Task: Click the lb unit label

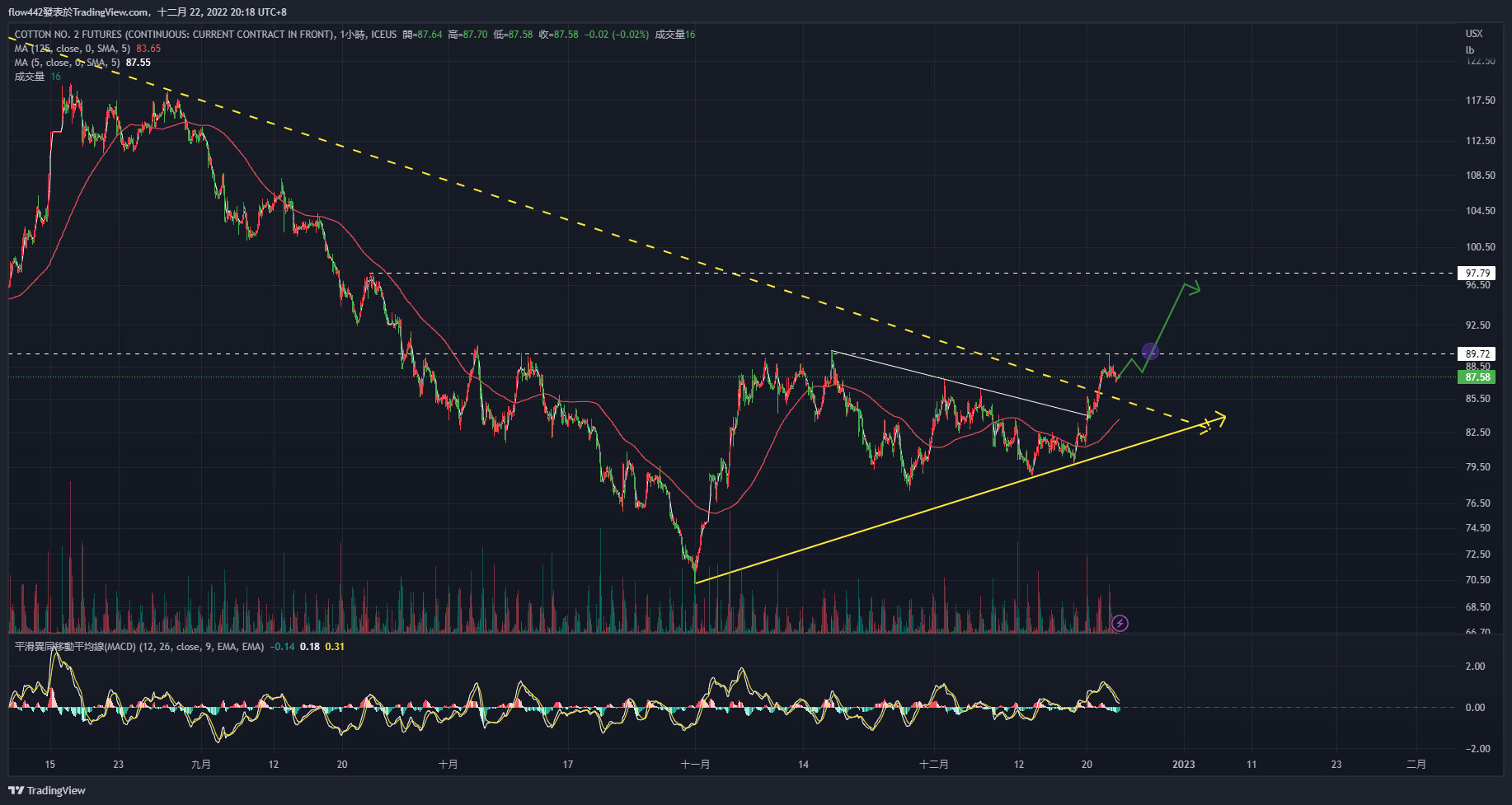Action: click(1469, 49)
